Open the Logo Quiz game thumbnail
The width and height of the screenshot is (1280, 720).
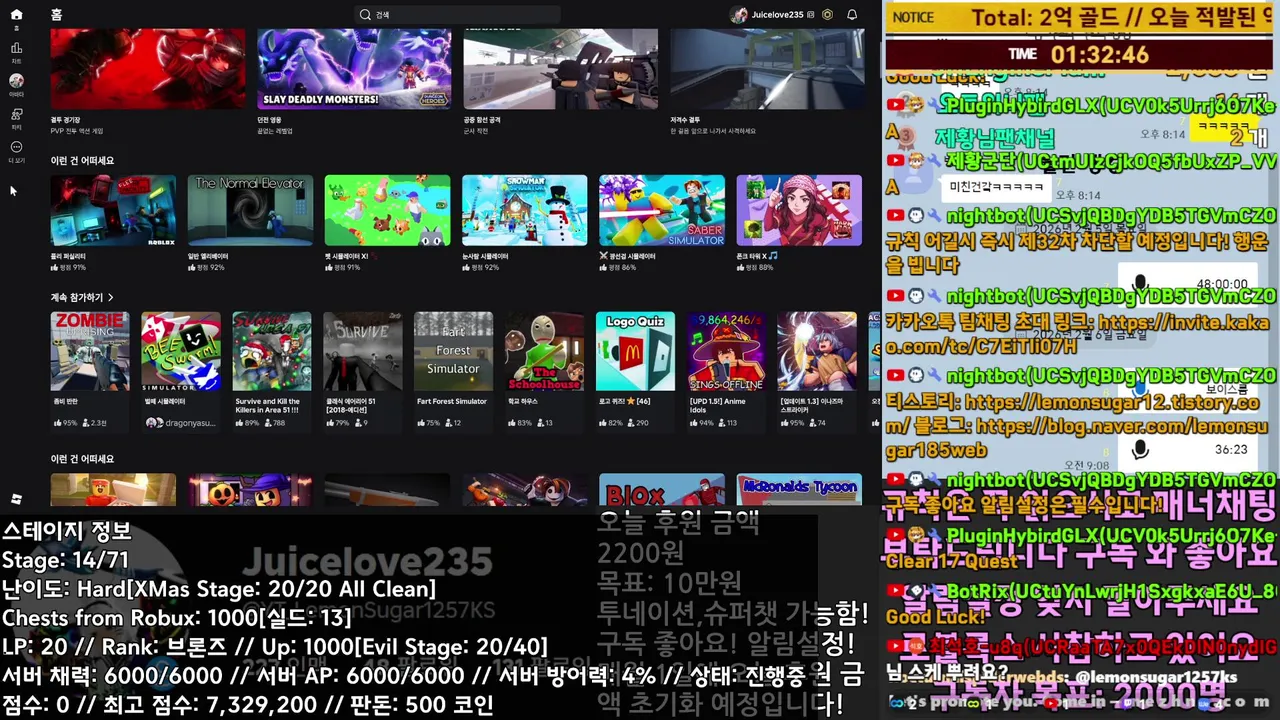(x=635, y=351)
